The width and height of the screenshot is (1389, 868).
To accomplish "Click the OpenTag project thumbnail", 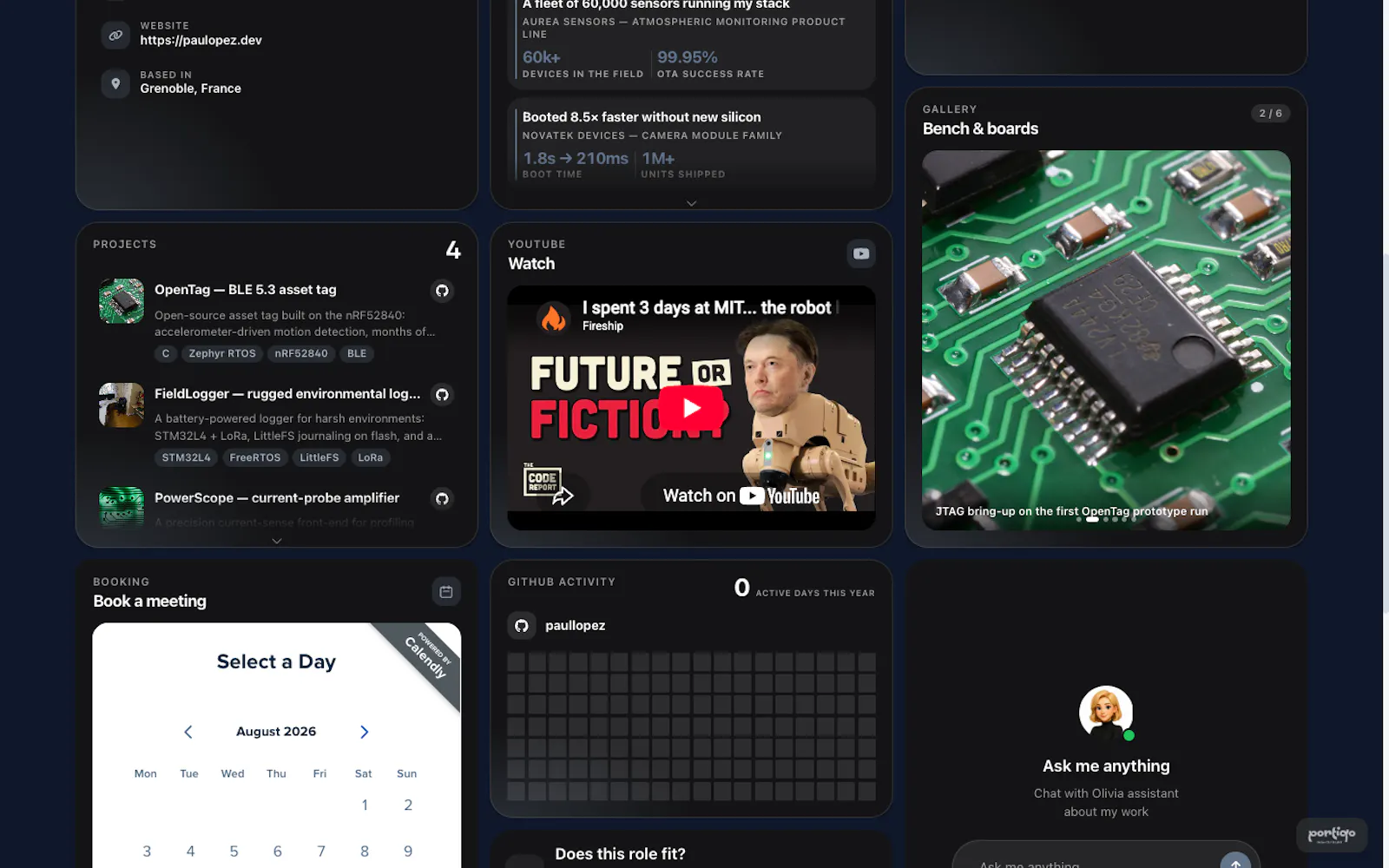I will click(122, 301).
